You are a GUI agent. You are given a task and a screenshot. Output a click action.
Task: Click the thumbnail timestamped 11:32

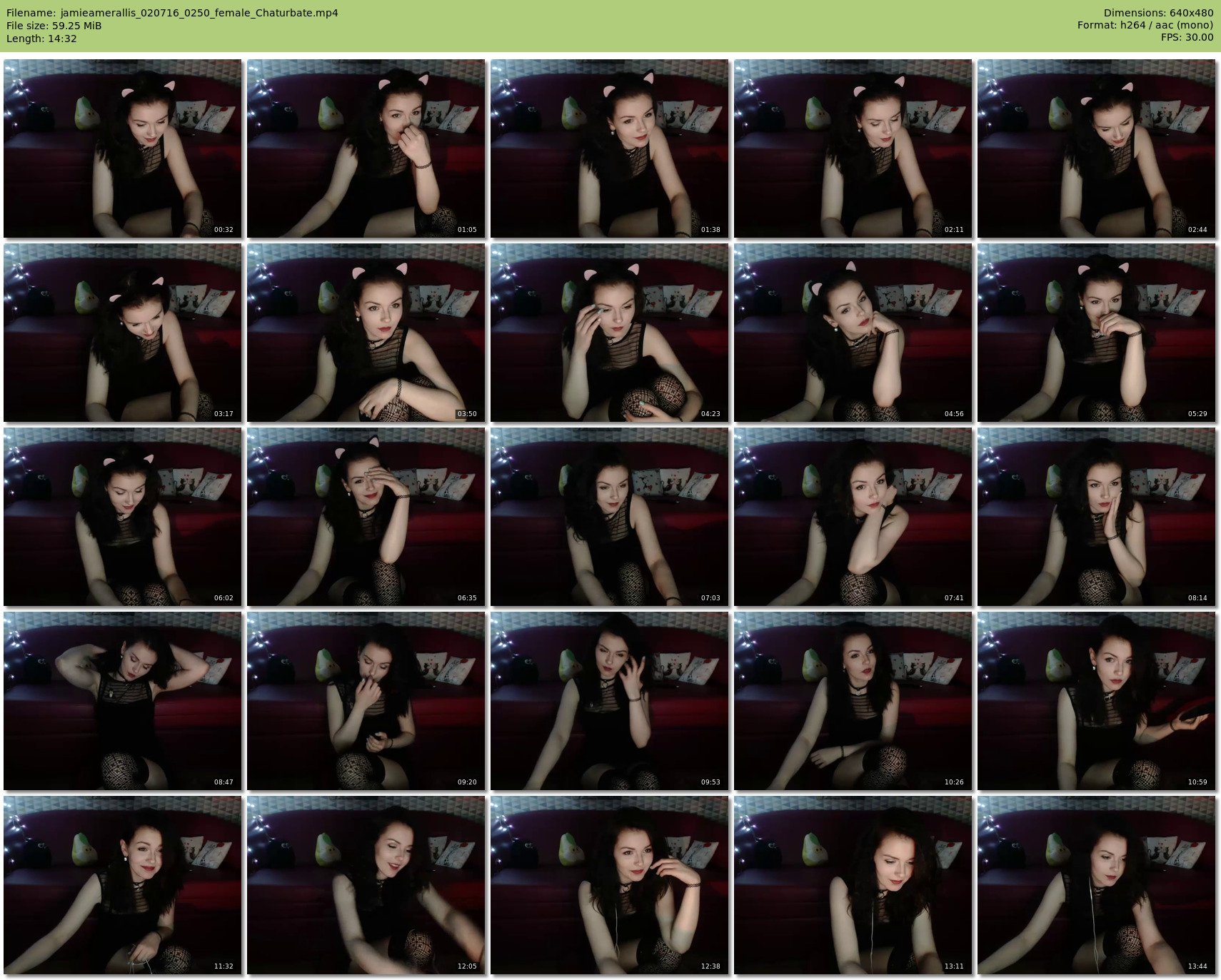[123, 885]
